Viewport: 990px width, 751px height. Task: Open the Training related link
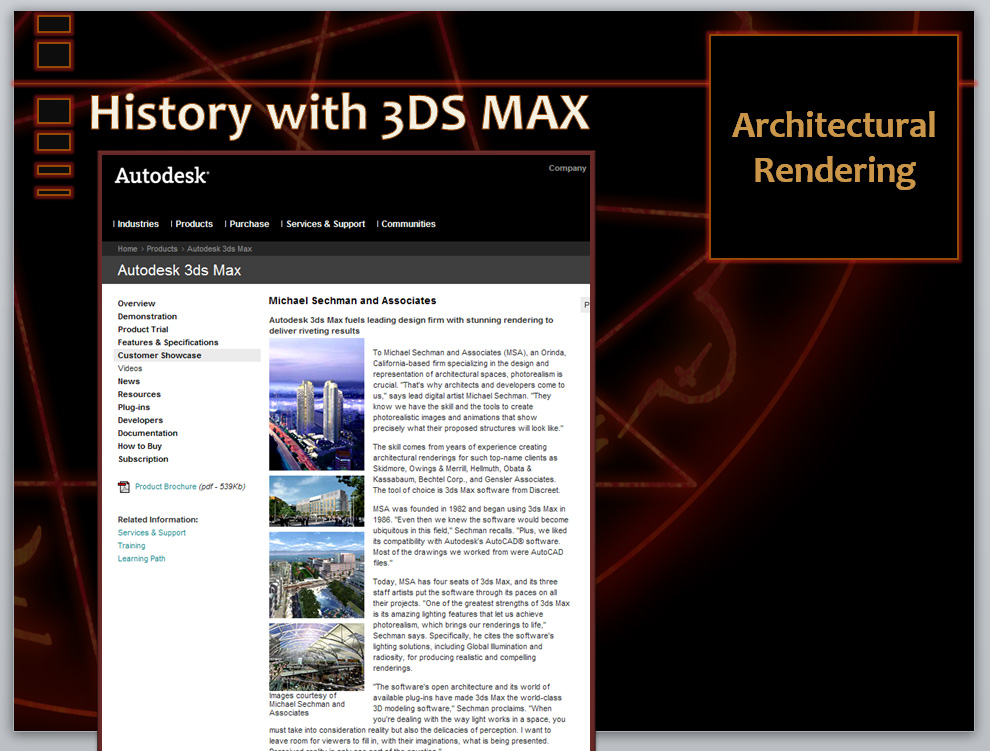pyautogui.click(x=131, y=546)
